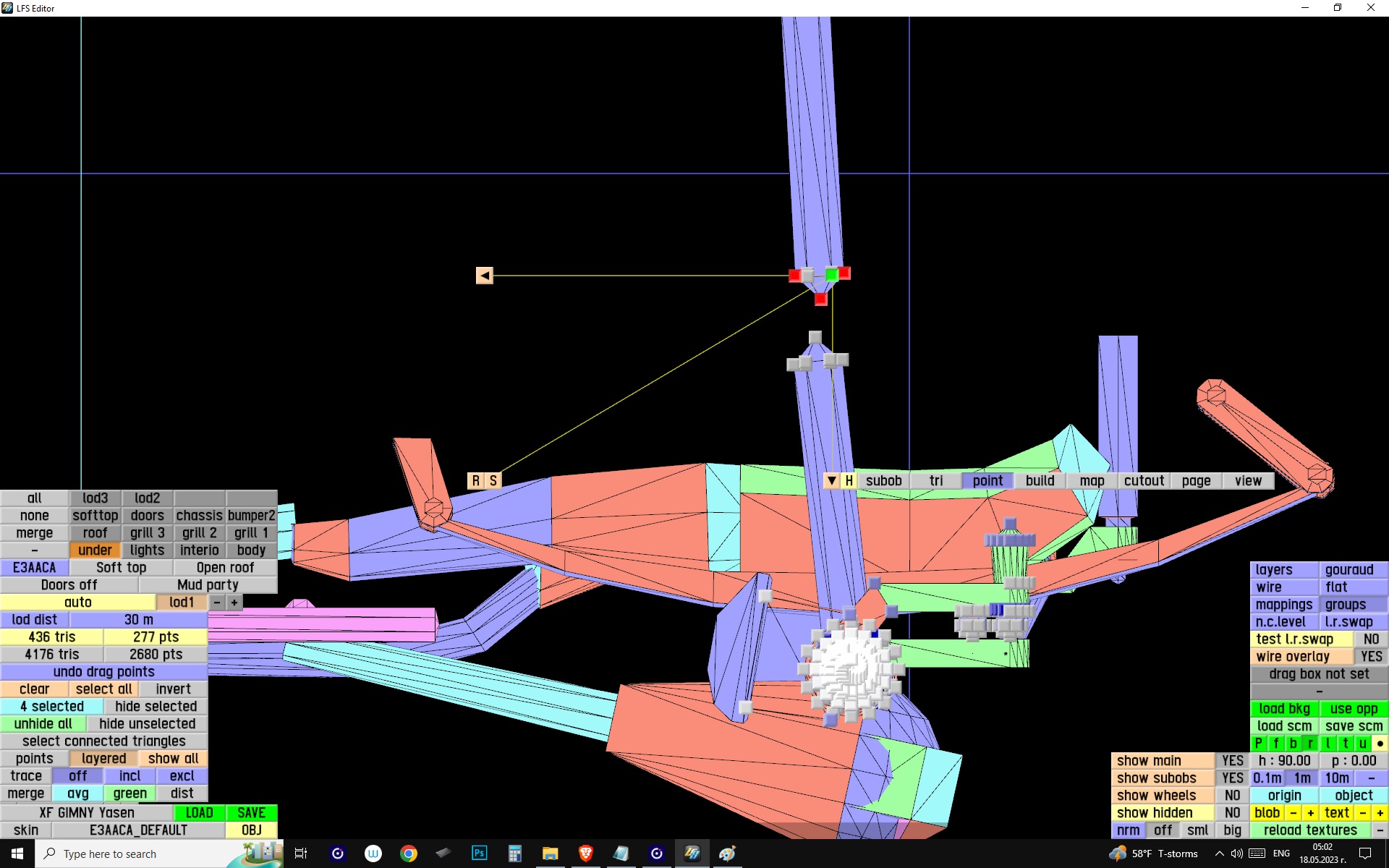Click the black dot view preset button
This screenshot has height=868, width=1389.
(1380, 744)
